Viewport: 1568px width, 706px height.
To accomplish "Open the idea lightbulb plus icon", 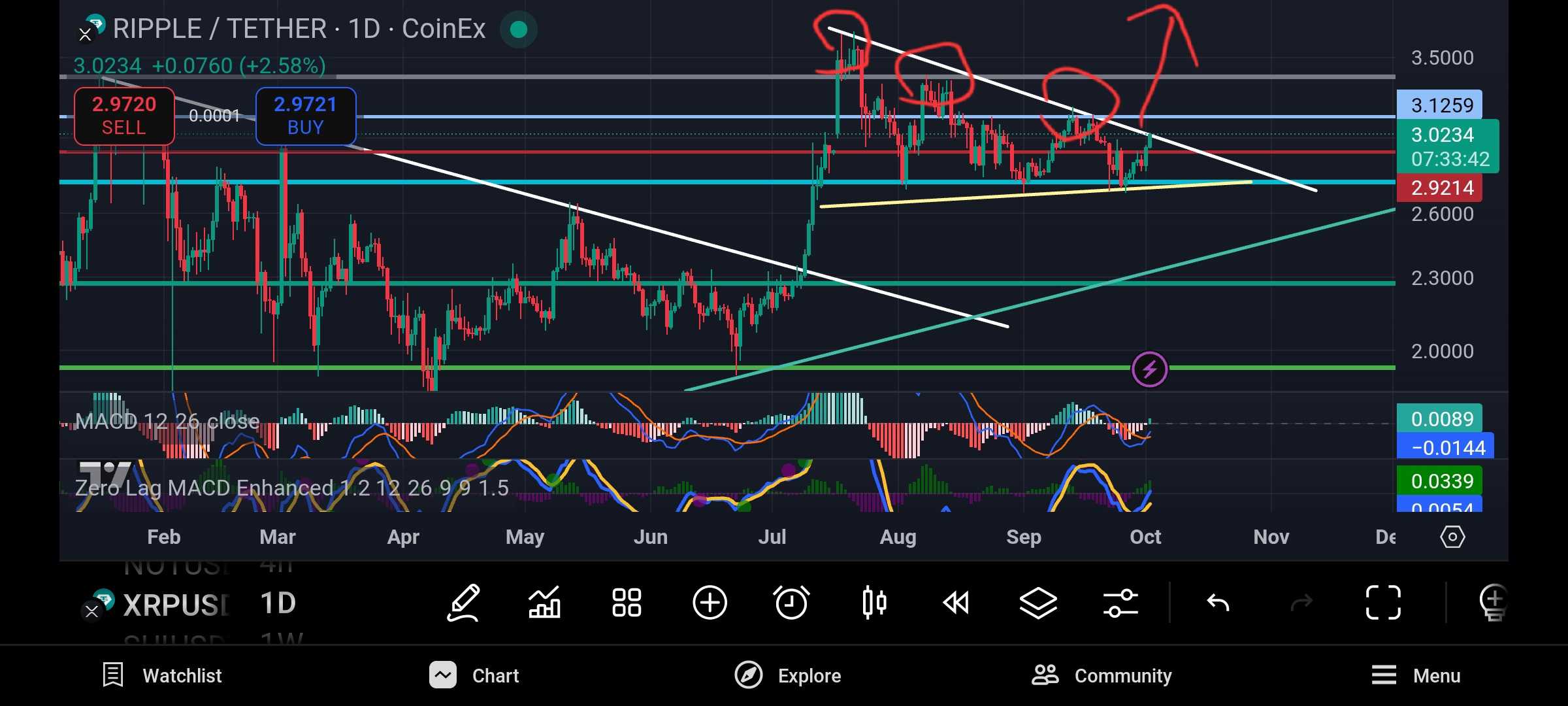I will (x=1494, y=603).
